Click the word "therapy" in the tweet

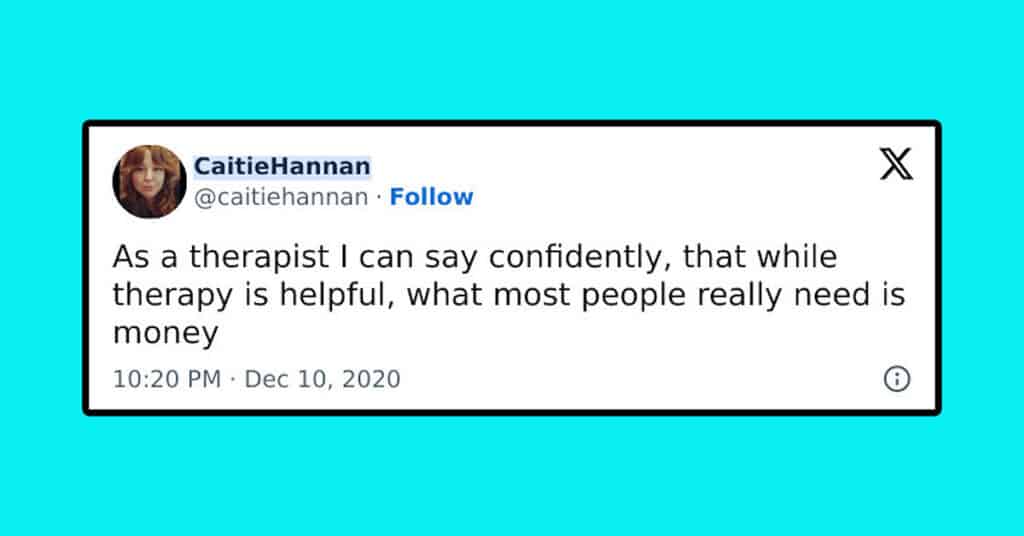click(x=172, y=295)
